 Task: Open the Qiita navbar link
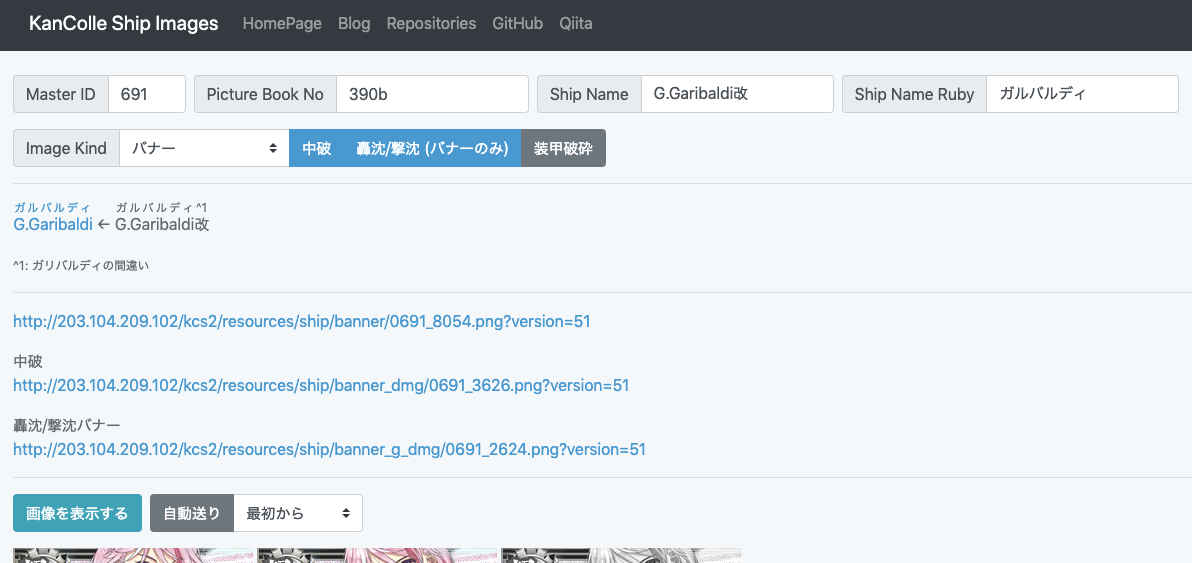(575, 24)
